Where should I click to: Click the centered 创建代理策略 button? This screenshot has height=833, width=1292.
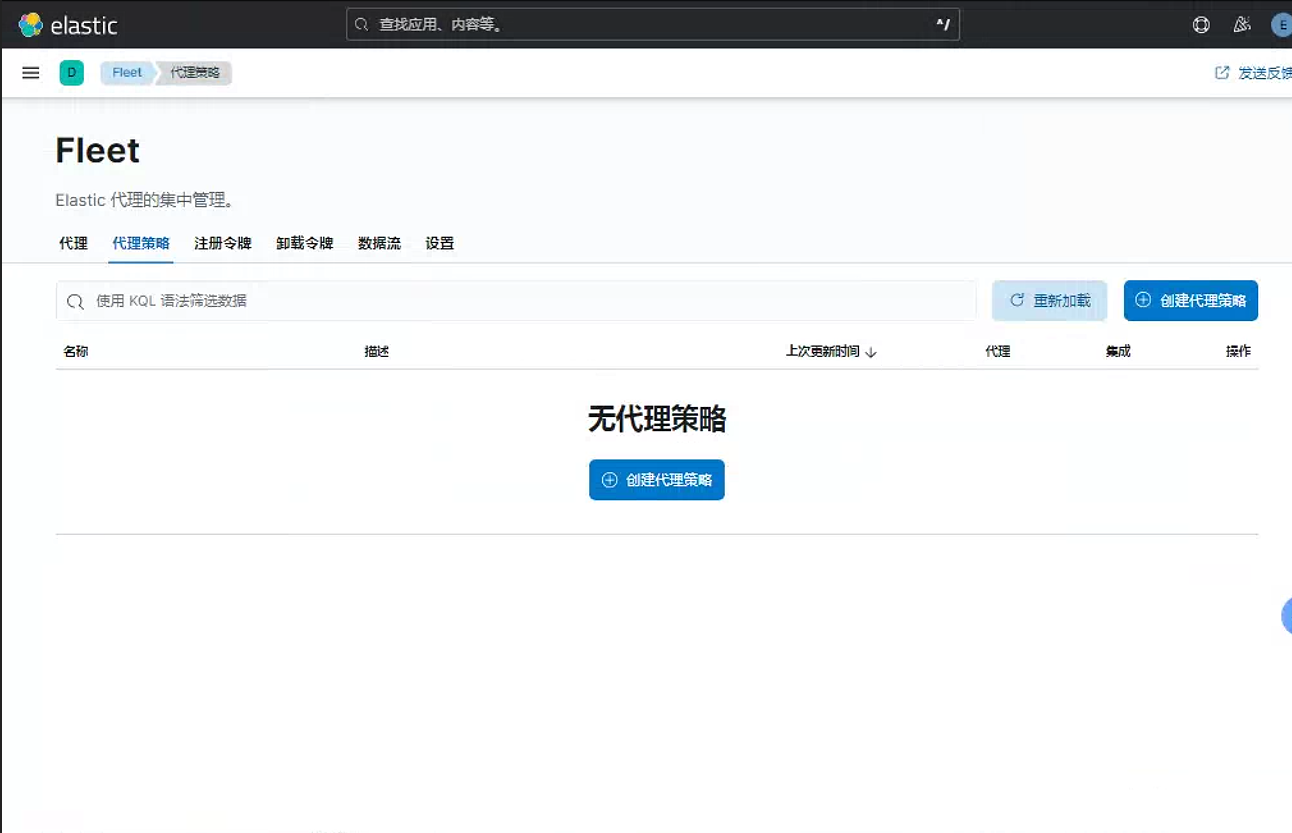click(657, 480)
